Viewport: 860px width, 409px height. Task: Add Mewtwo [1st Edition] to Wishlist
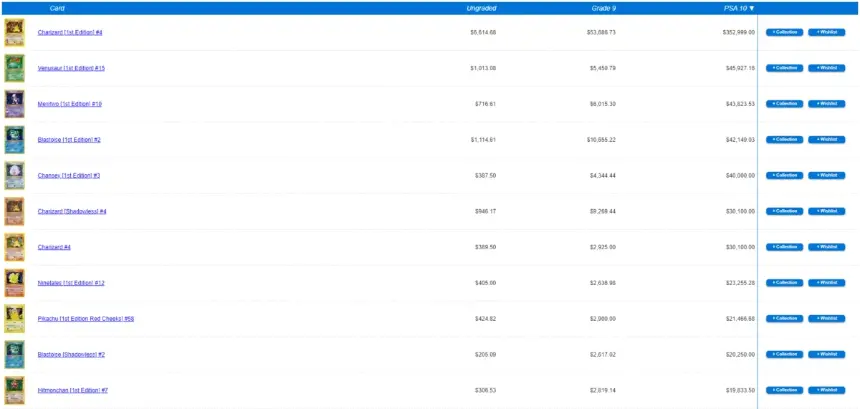[x=827, y=104]
